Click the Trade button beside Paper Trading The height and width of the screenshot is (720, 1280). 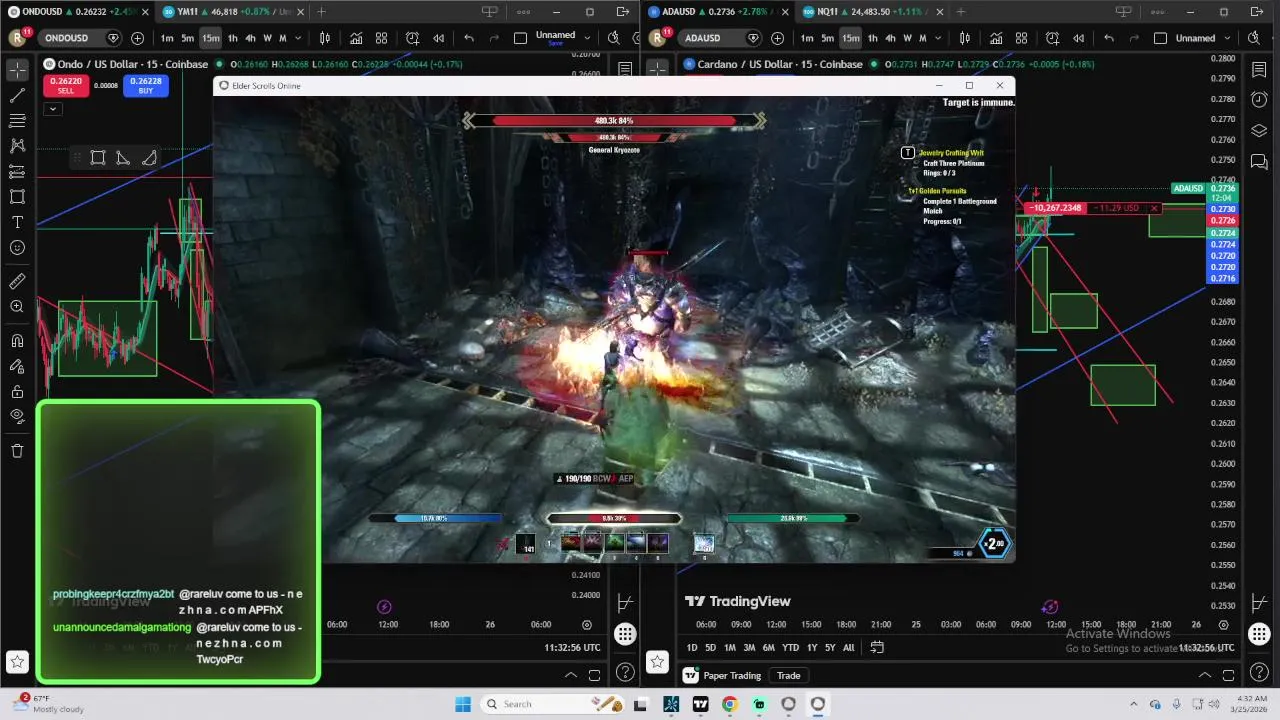pyautogui.click(x=789, y=675)
